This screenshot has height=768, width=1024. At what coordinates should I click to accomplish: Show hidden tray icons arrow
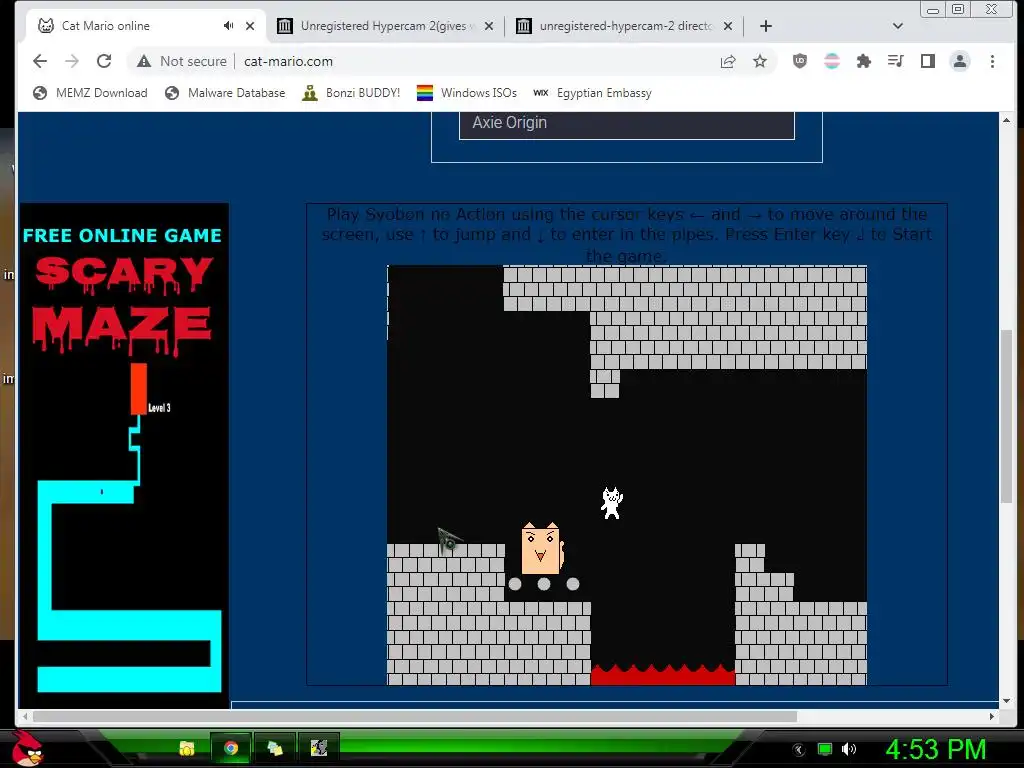(798, 750)
